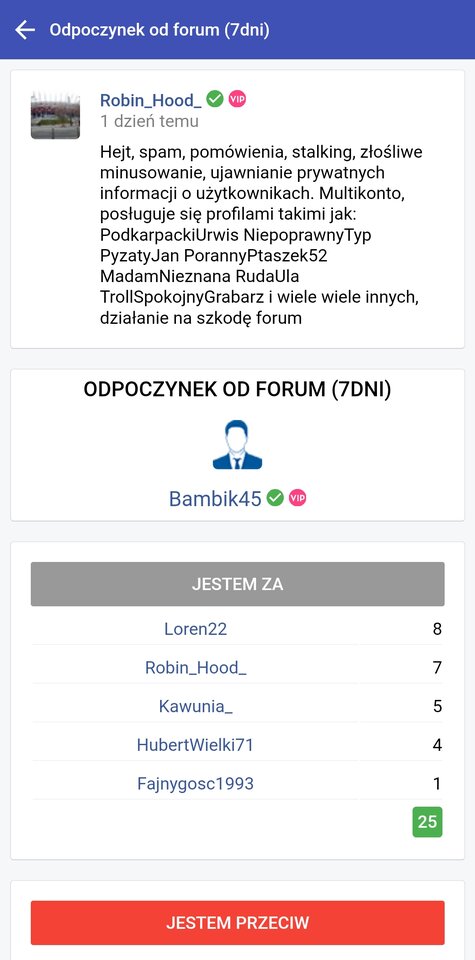The image size is (475, 960).
Task: Click pink VIP badge next to Bambik45
Action: pos(297,498)
